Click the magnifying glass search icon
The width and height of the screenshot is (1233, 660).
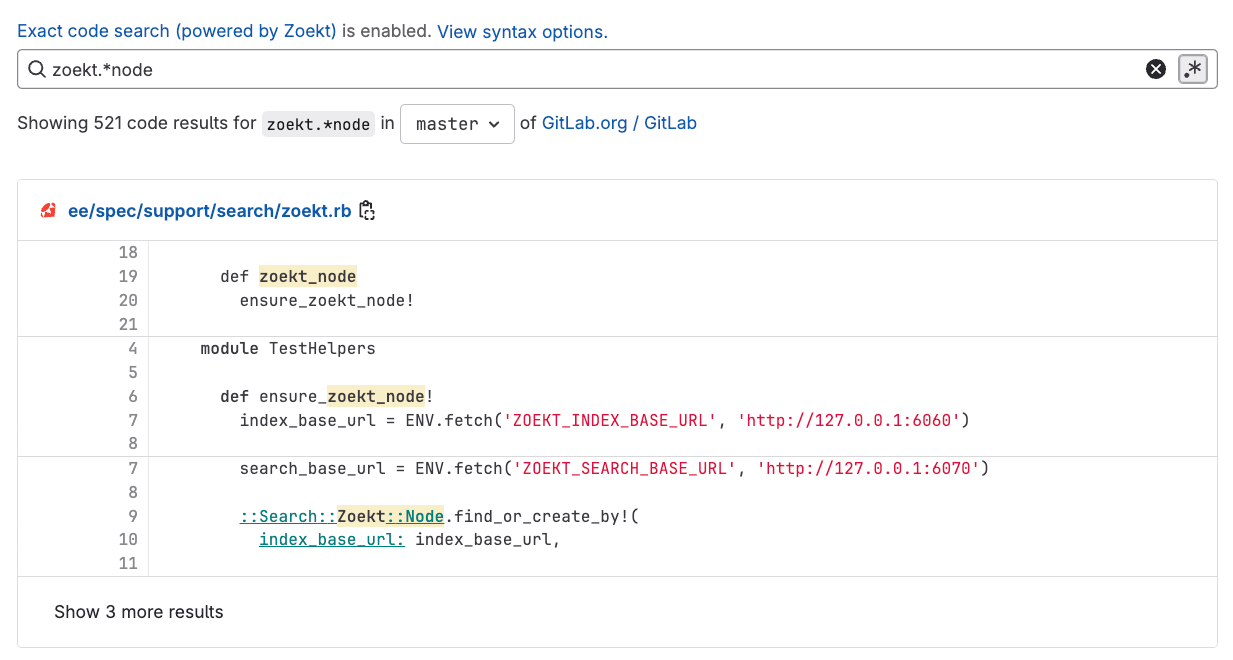coord(37,69)
